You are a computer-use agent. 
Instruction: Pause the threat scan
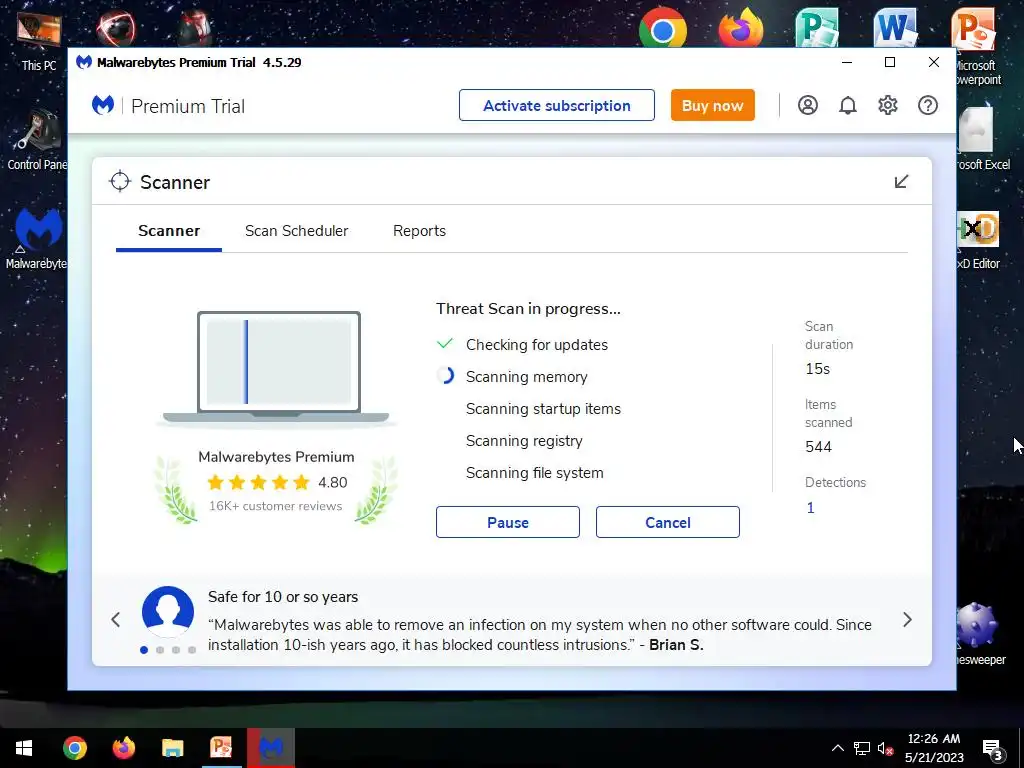[x=508, y=522]
